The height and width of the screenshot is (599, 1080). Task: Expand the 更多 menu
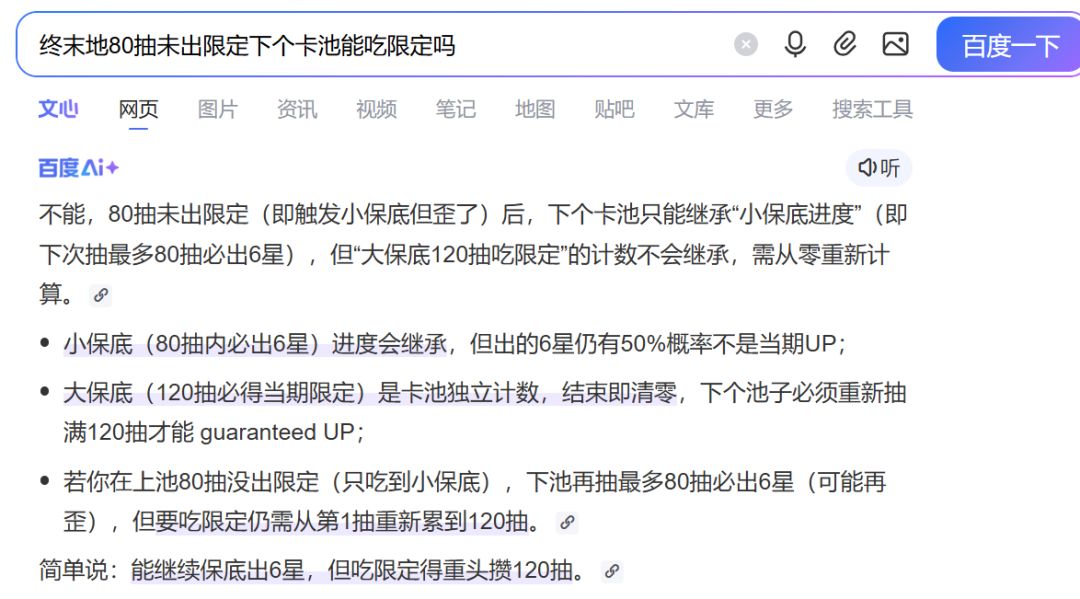pyautogui.click(x=773, y=109)
